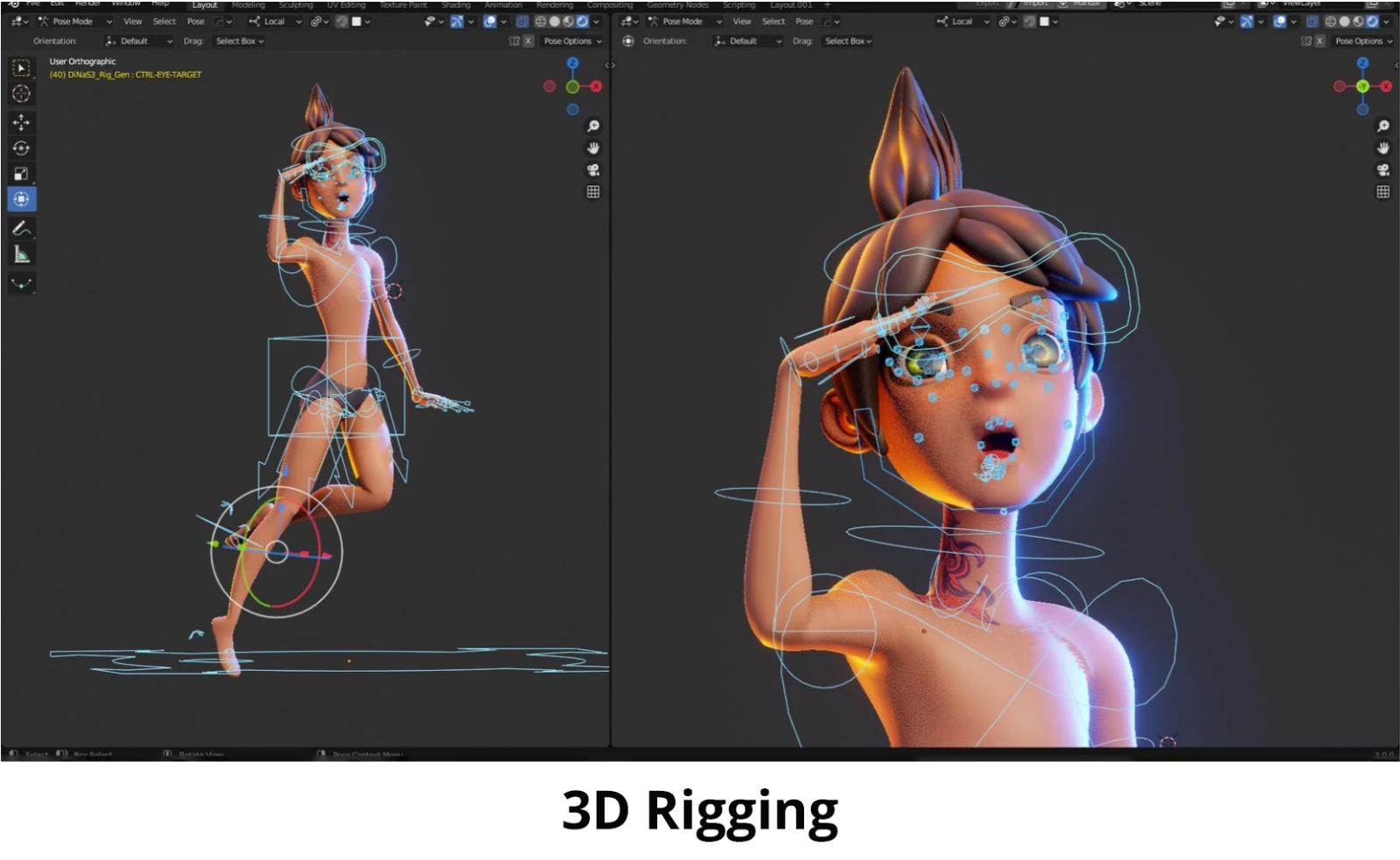Screen dimensions: 1400x860
Task: Set material preview shading in left viewport
Action: click(x=568, y=21)
